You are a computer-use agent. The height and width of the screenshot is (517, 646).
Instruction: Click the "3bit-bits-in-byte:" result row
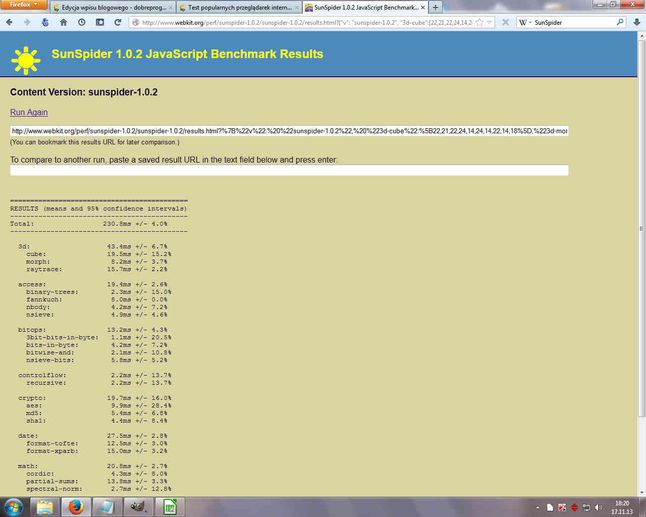[98, 337]
